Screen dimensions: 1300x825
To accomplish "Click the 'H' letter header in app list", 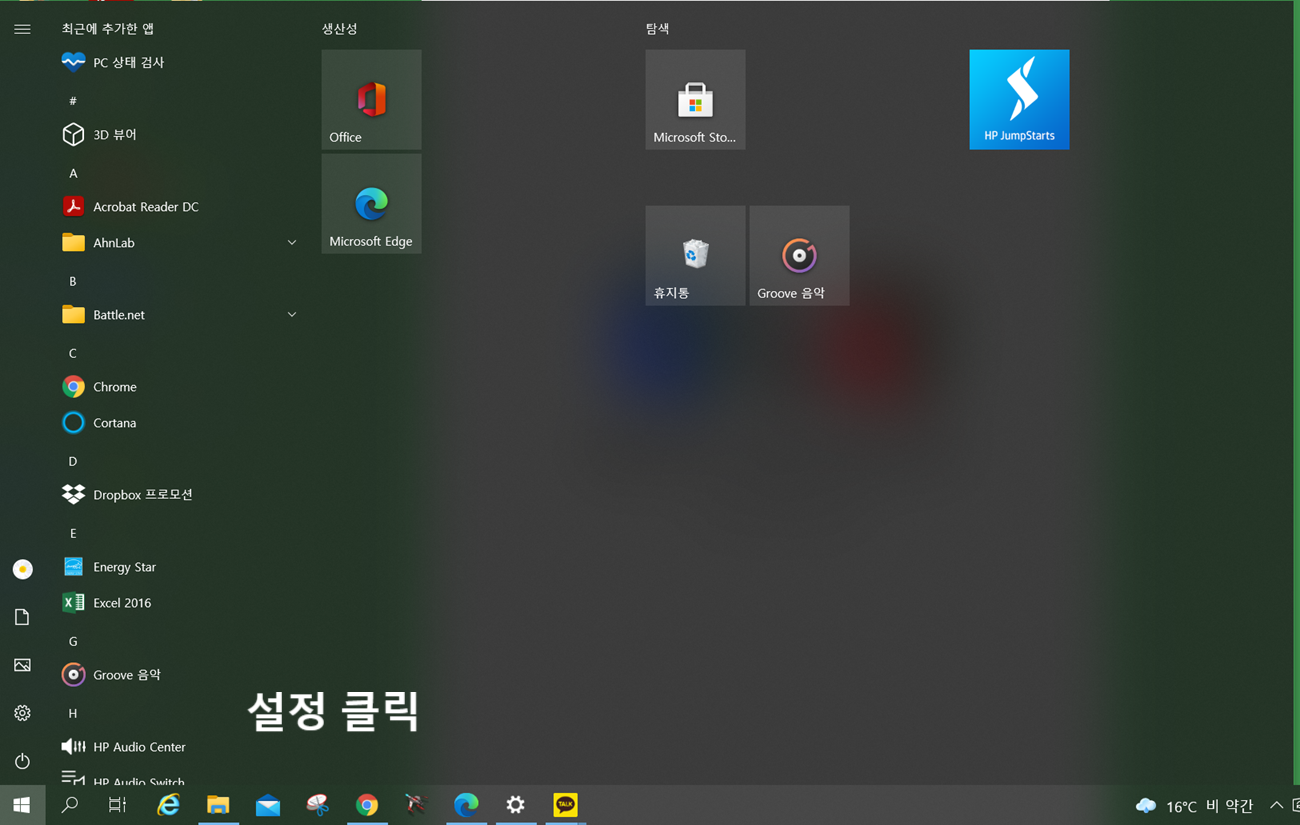I will pos(72,713).
